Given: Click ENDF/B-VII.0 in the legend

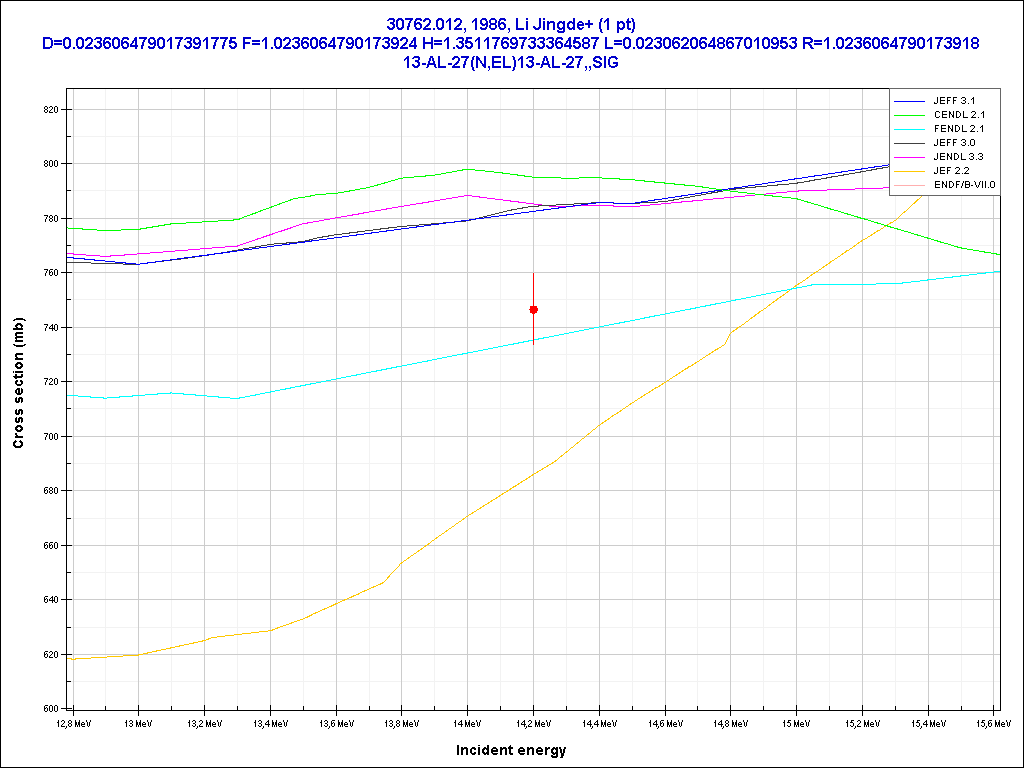Looking at the screenshot, I should tap(965, 185).
